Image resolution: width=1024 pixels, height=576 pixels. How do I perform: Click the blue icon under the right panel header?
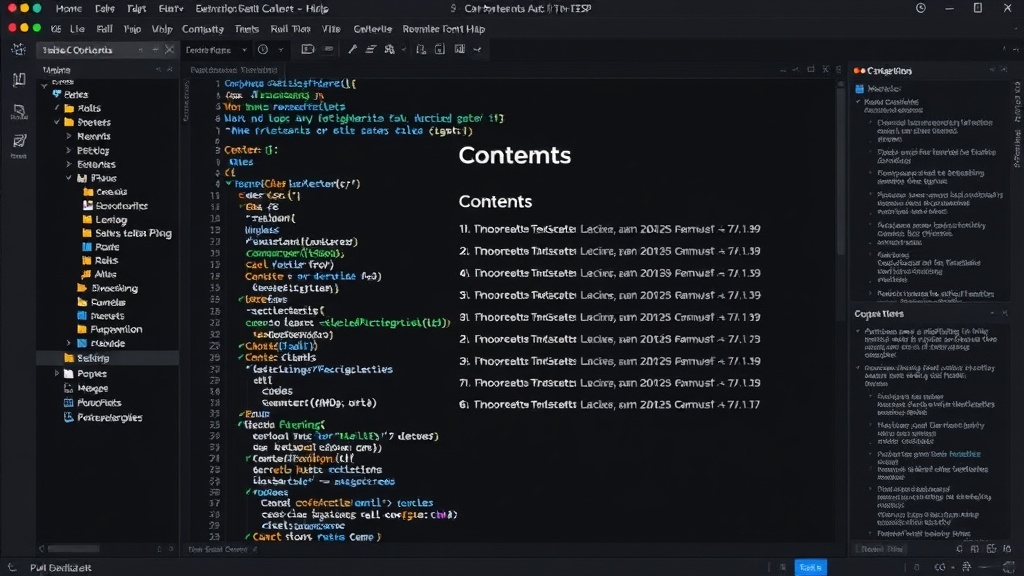click(859, 89)
